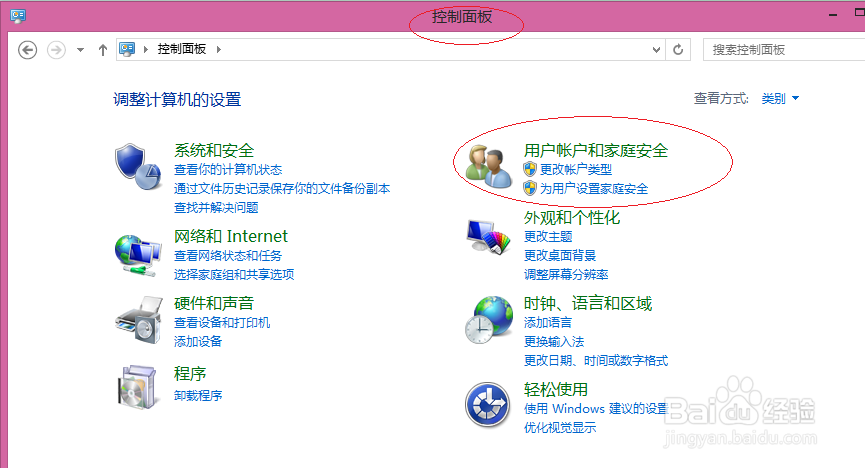This screenshot has width=865, height=468.
Task: Click 优化视觉显示 link
Action: tap(560, 428)
